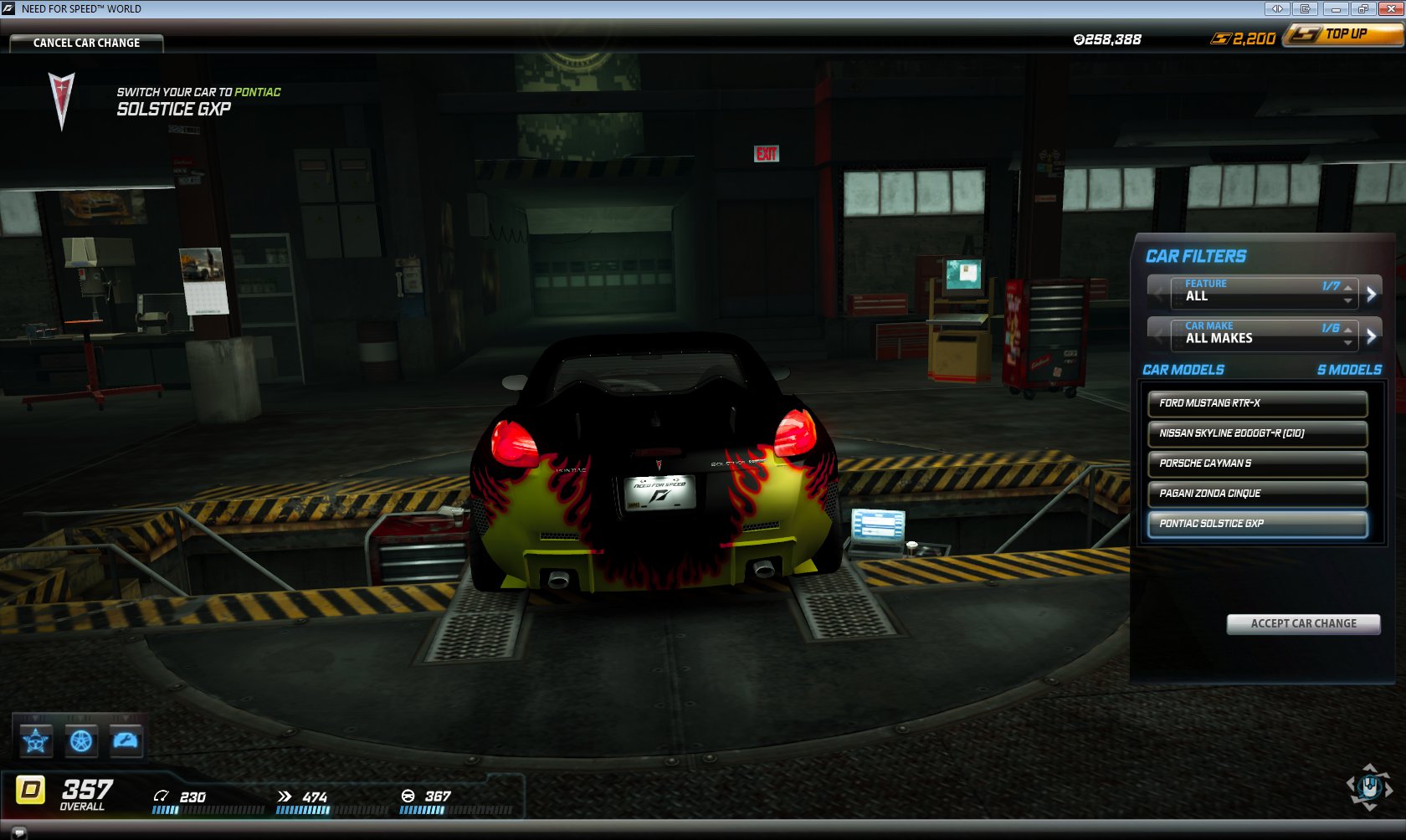Click the Car Models heading
The image size is (1406, 840).
1183,370
